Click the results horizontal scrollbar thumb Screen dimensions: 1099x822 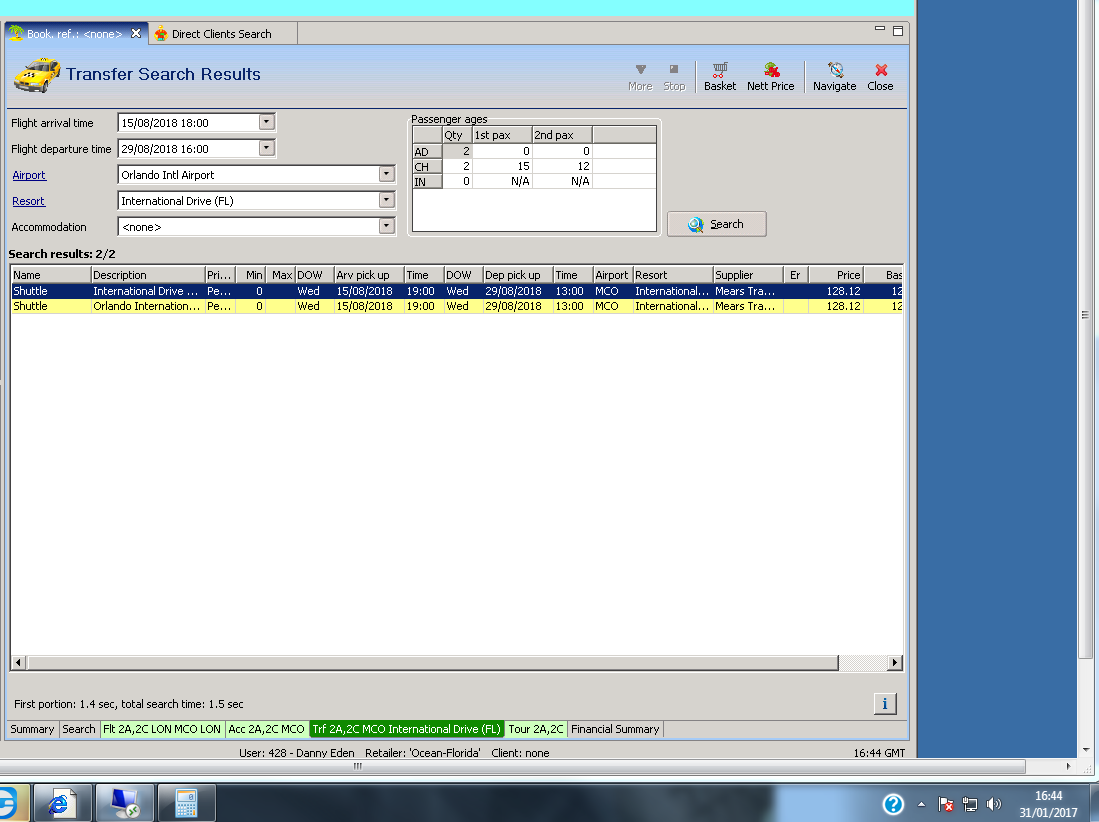(x=432, y=662)
